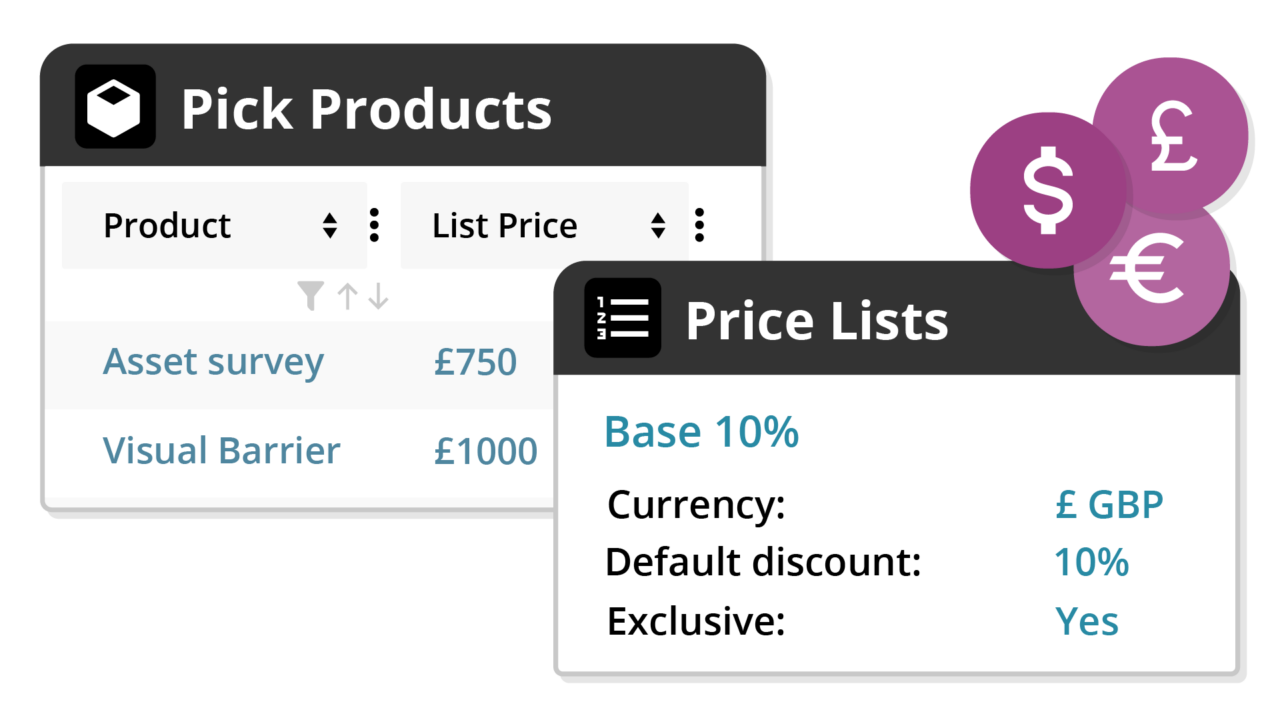Image resolution: width=1280 pixels, height=720 pixels.
Task: Click the Exclusive Yes value
Action: click(1087, 621)
